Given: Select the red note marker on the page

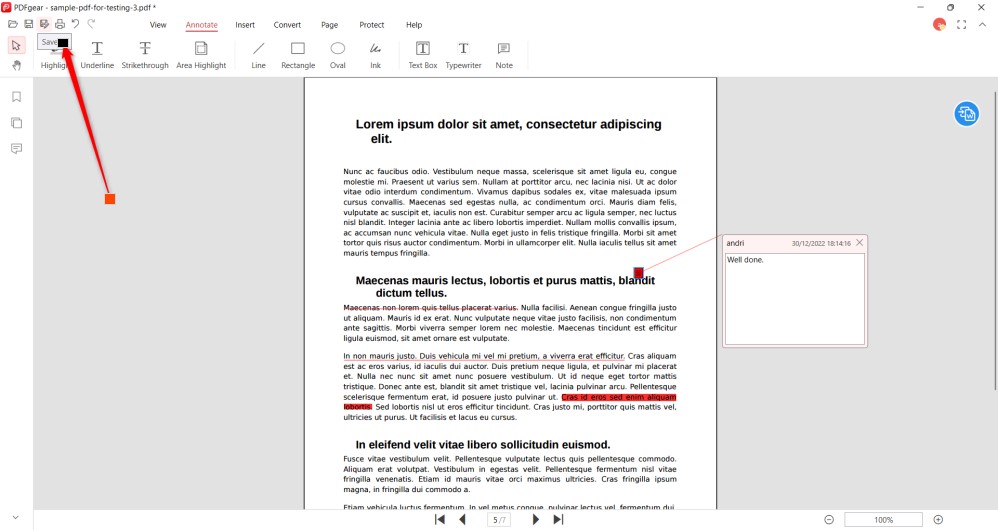Looking at the screenshot, I should [638, 273].
